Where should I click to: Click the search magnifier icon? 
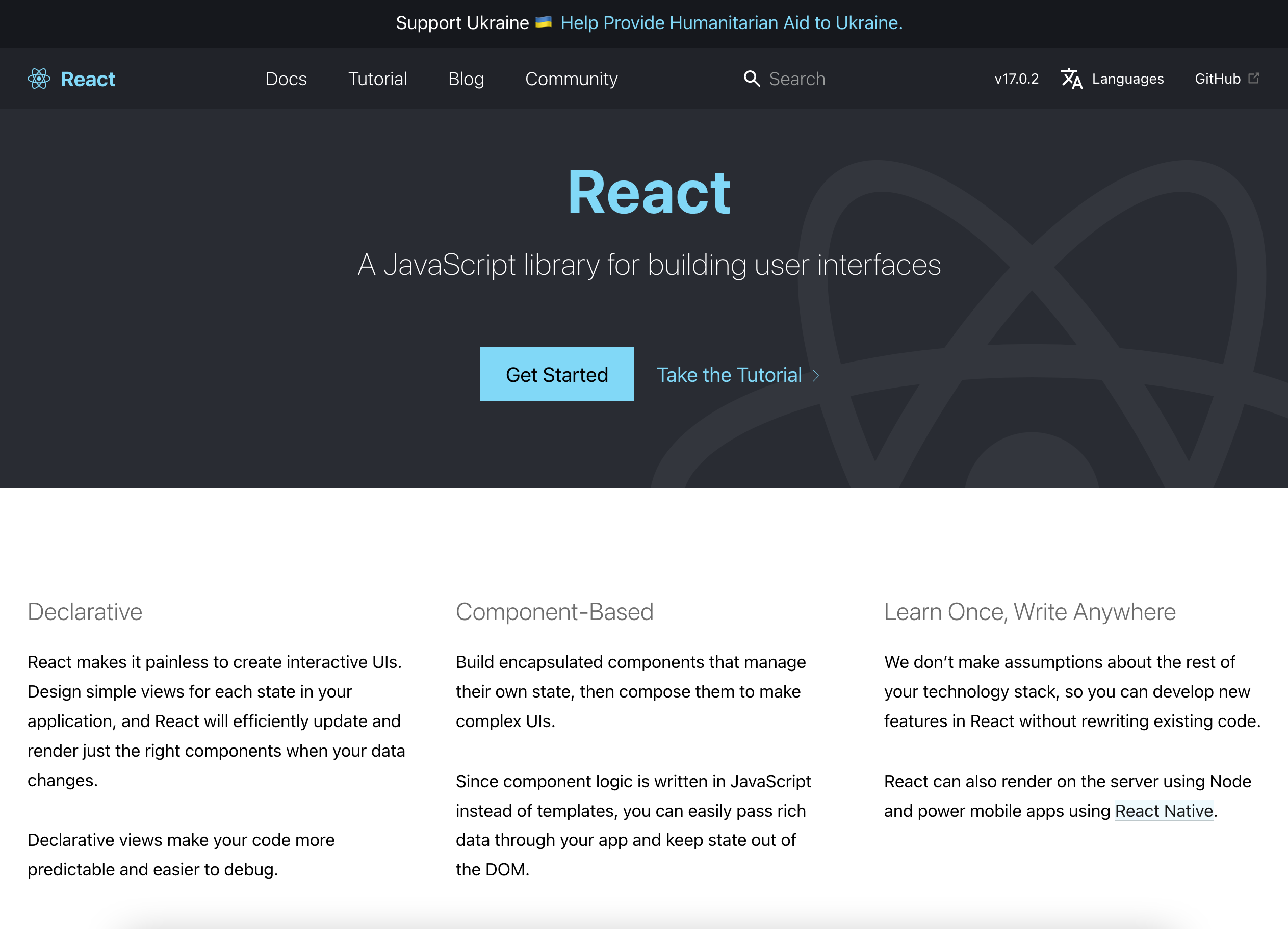(x=752, y=79)
